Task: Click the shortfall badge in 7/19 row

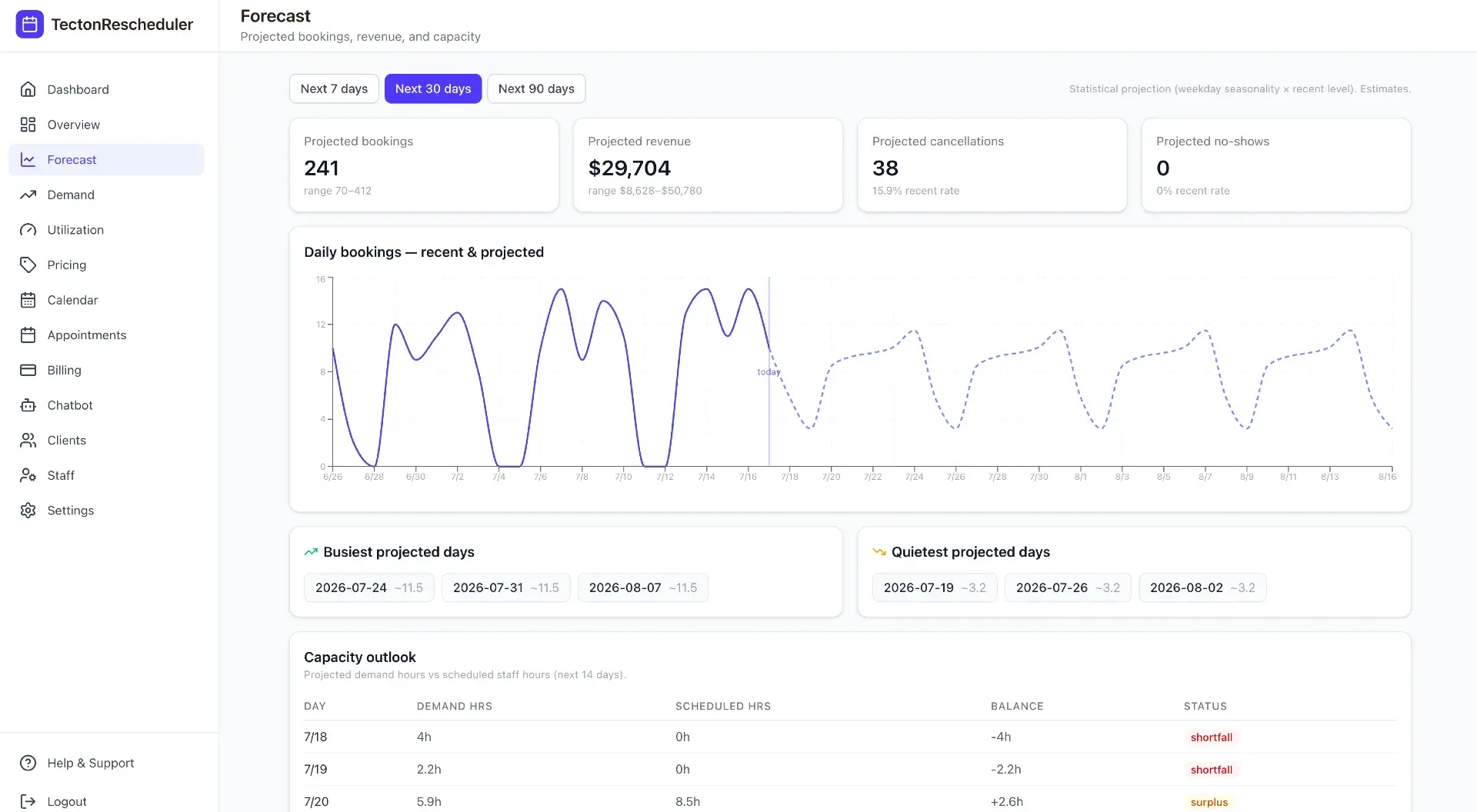Action: (x=1212, y=770)
